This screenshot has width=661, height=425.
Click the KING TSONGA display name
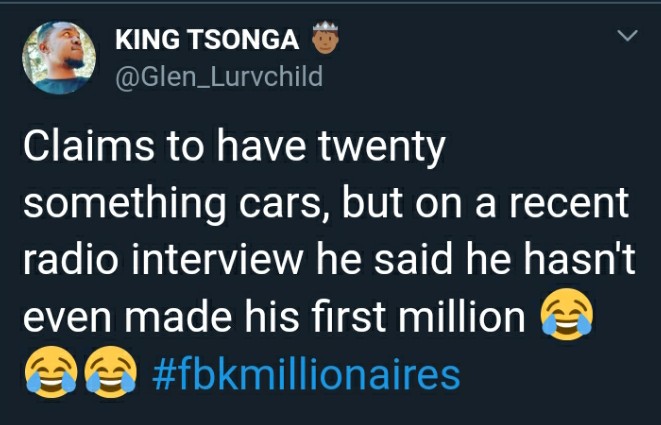[207, 40]
